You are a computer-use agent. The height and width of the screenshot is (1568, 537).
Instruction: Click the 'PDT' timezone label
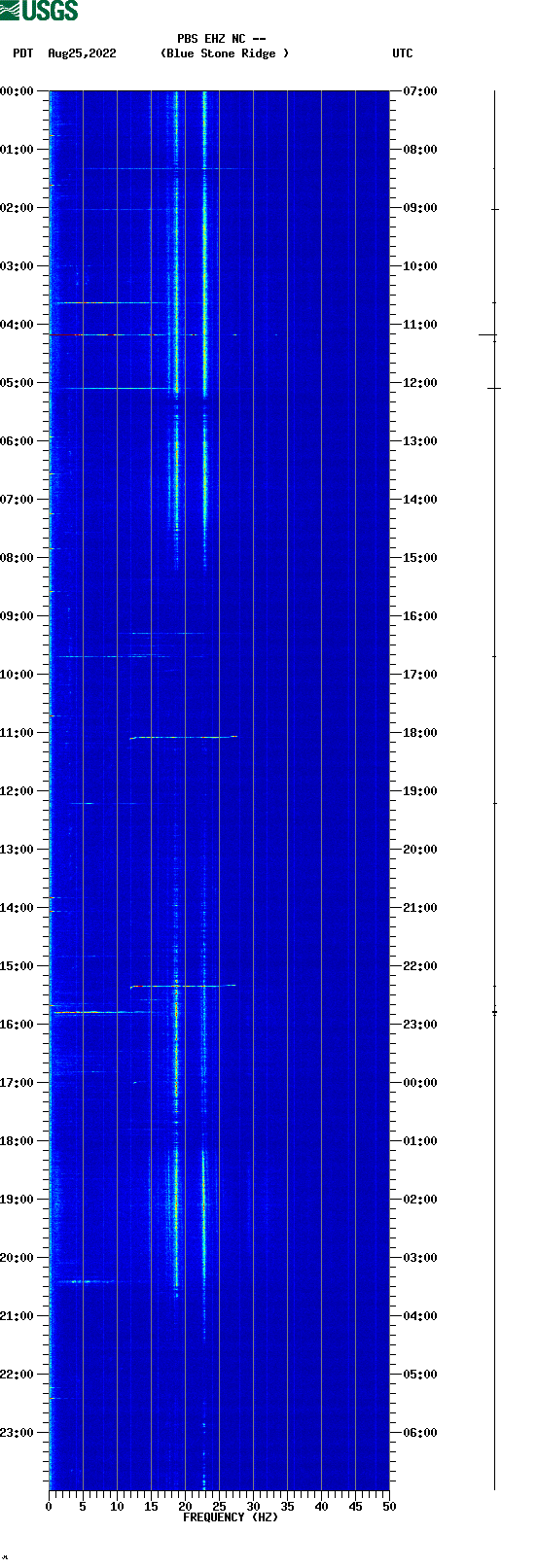pos(22,53)
